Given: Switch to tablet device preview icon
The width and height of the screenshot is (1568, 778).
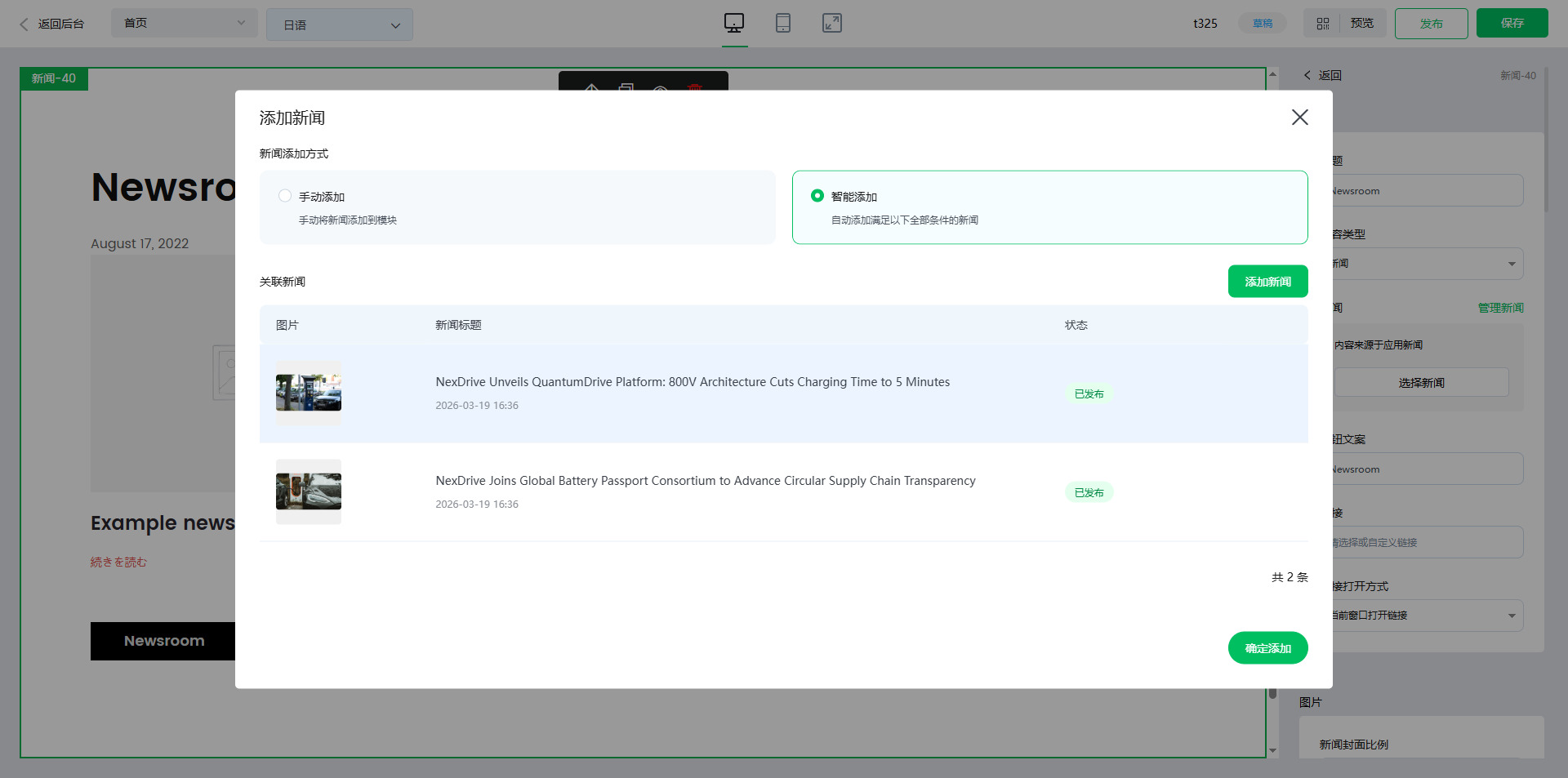Looking at the screenshot, I should [x=783, y=23].
